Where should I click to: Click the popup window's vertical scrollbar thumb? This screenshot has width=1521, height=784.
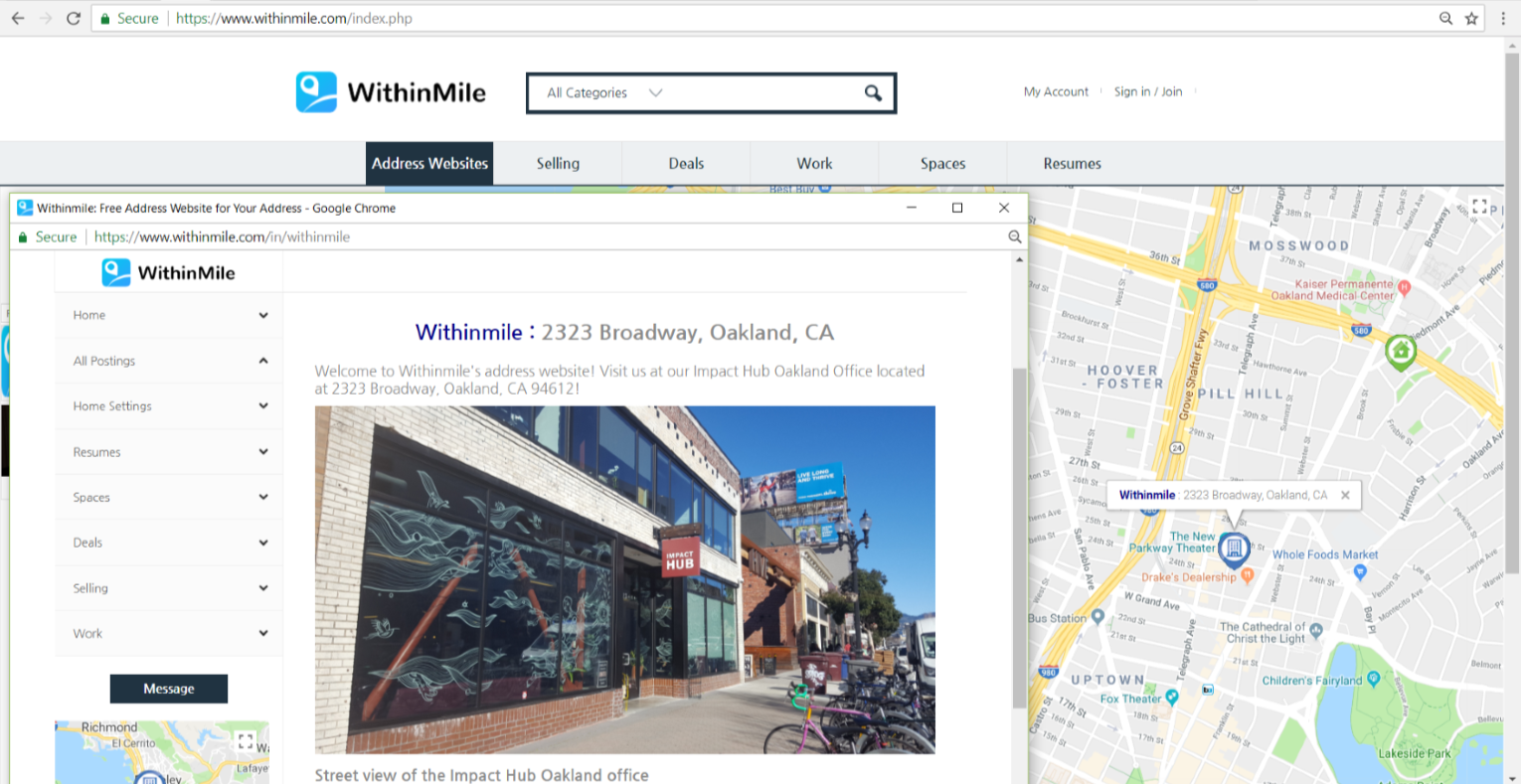(x=1019, y=538)
